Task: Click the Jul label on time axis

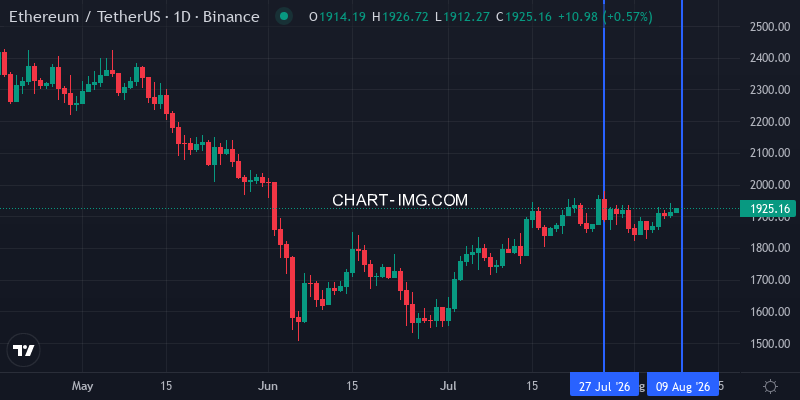Action: pyautogui.click(x=448, y=386)
